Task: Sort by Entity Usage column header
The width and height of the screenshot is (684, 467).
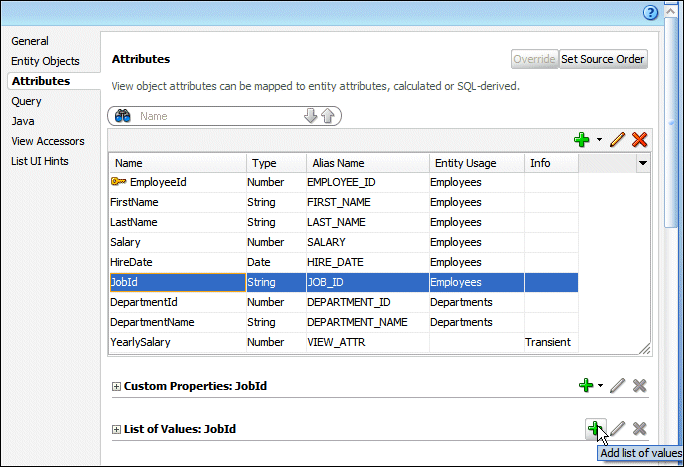Action: click(x=477, y=163)
